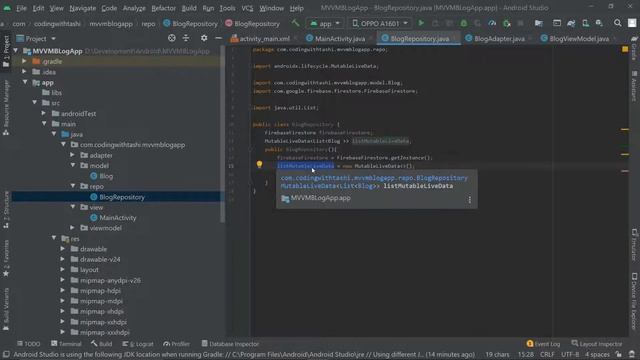The image size is (640, 360).
Task: Expand the adapter package
Action: pos(72,155)
